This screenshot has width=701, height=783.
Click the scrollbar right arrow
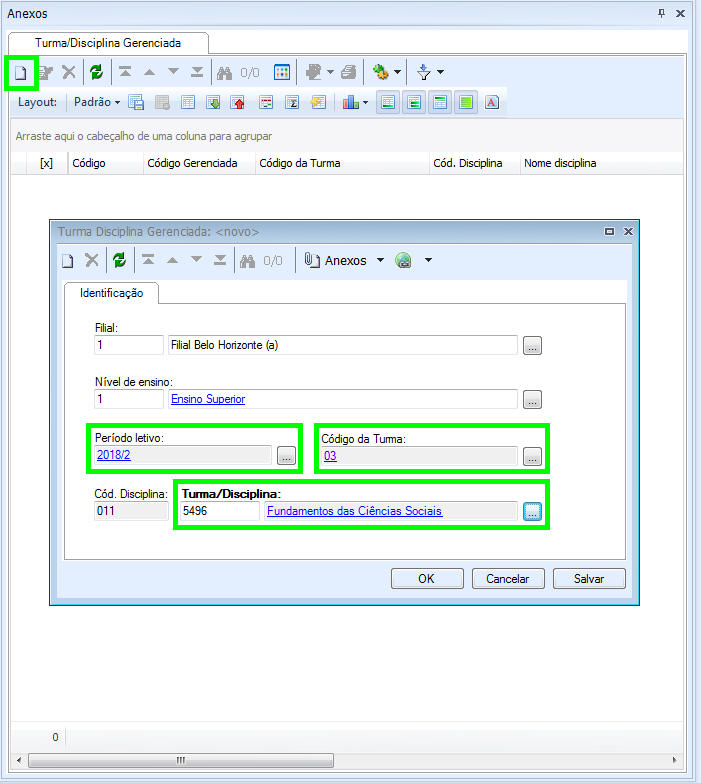[x=675, y=761]
